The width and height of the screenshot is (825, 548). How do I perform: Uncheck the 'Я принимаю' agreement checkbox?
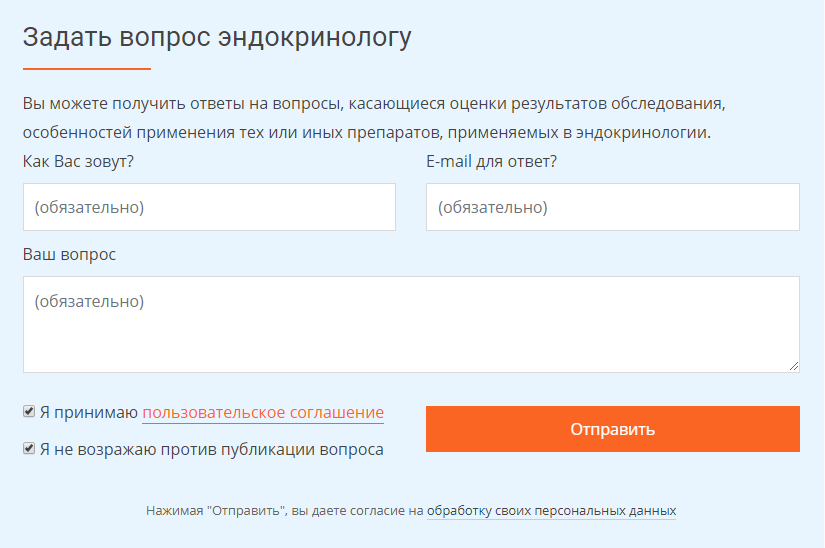pos(29,412)
